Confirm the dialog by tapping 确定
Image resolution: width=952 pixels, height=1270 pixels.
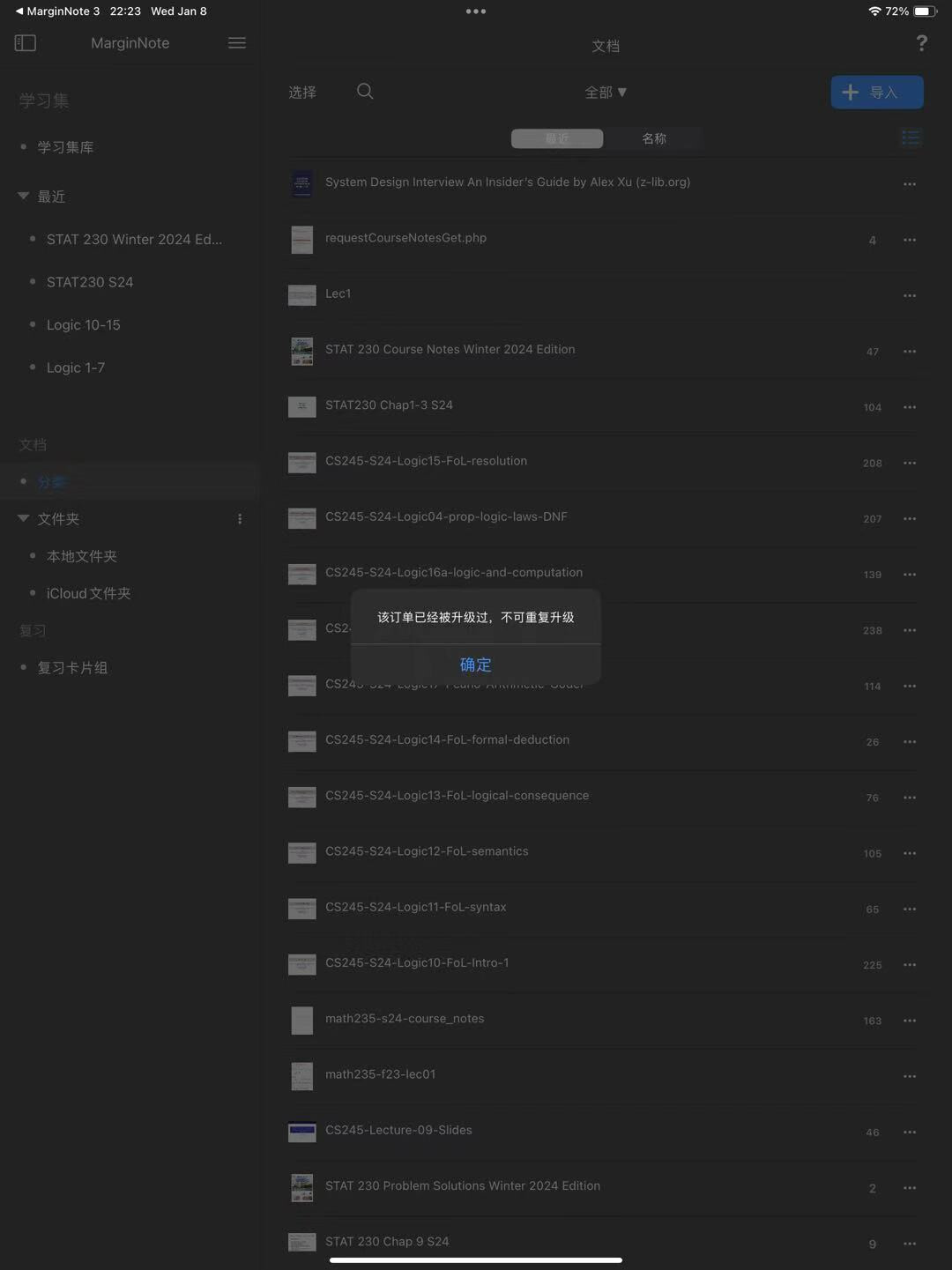(x=475, y=665)
